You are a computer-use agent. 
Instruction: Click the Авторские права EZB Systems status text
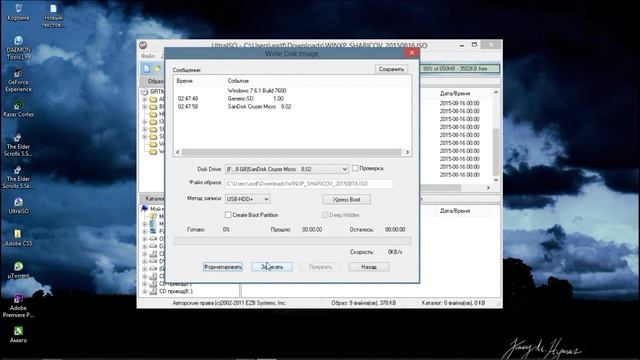click(x=229, y=303)
